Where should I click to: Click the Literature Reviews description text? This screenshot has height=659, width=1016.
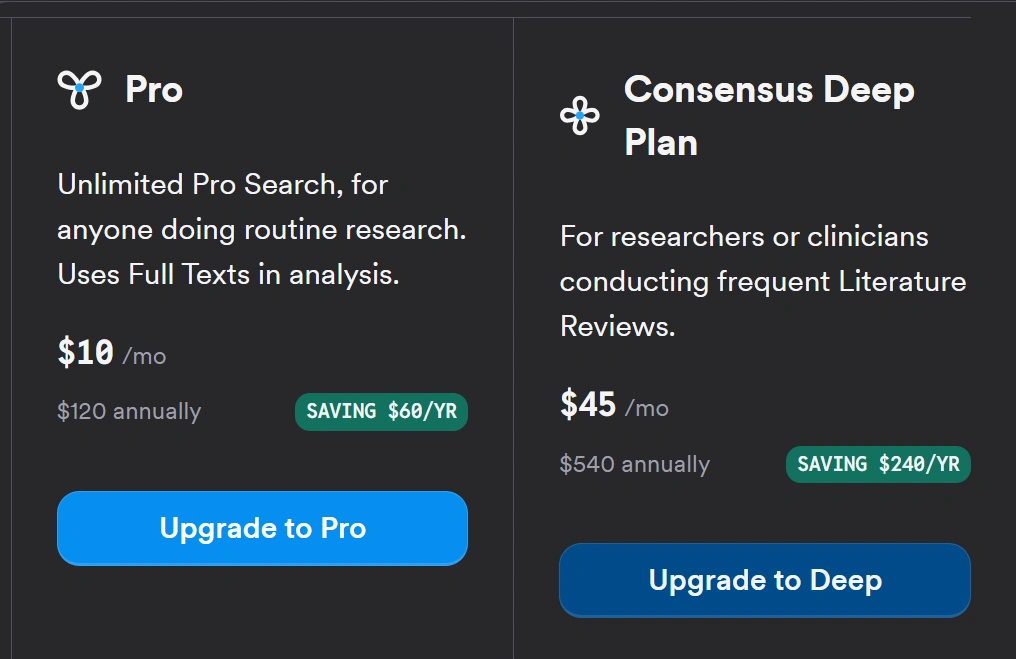[x=763, y=281]
